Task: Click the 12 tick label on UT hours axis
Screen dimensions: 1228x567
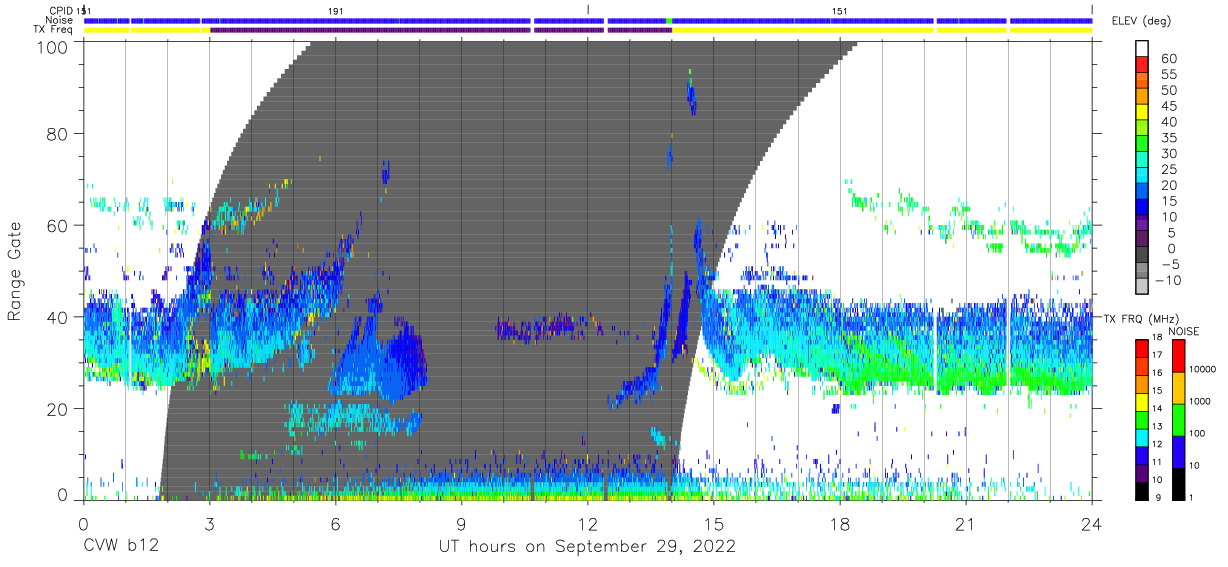Action: [x=588, y=524]
